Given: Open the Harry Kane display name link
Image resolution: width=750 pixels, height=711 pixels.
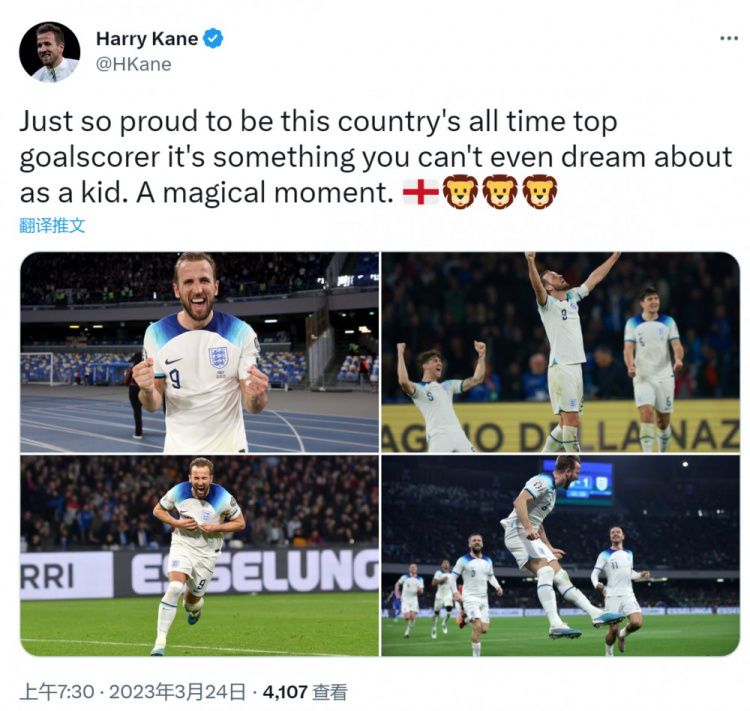Looking at the screenshot, I should (146, 39).
